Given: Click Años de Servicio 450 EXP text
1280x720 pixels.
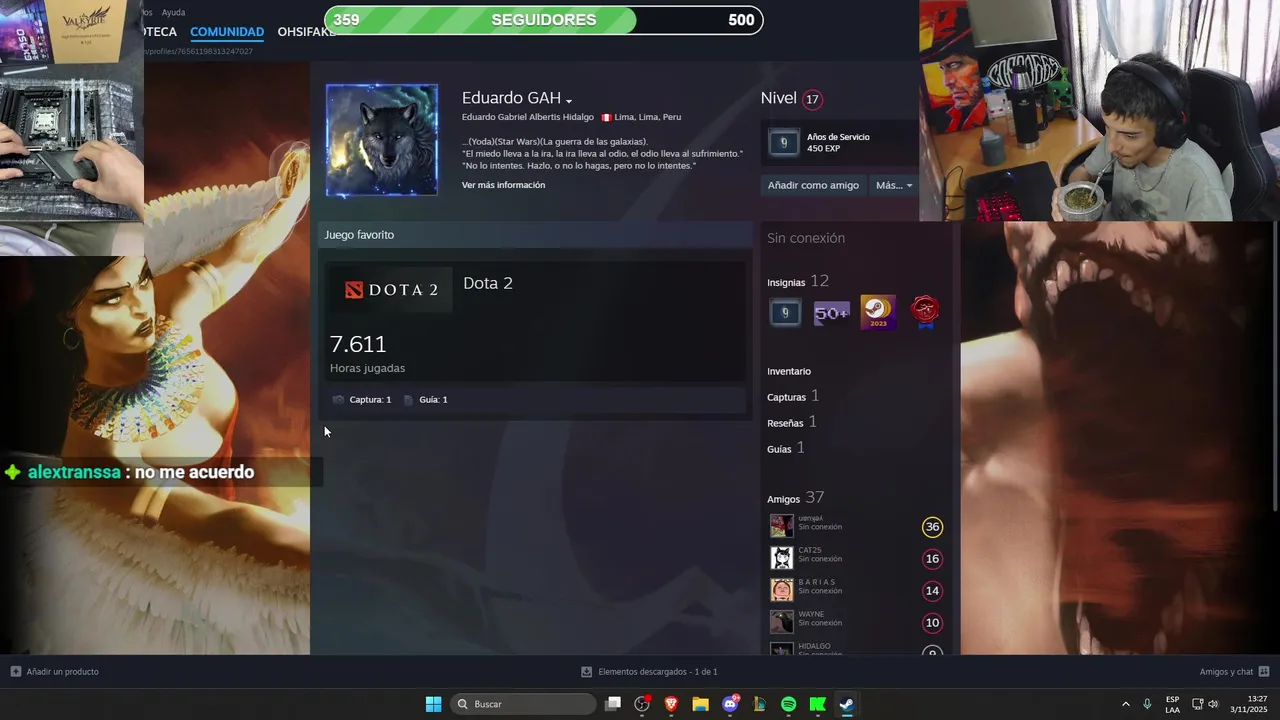Looking at the screenshot, I should tap(838, 143).
